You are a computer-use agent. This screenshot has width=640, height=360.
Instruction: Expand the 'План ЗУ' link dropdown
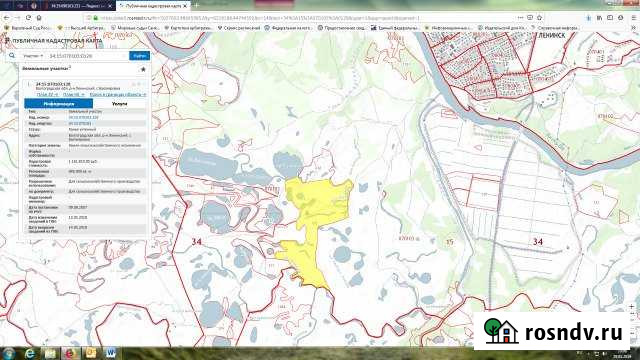click(47, 94)
